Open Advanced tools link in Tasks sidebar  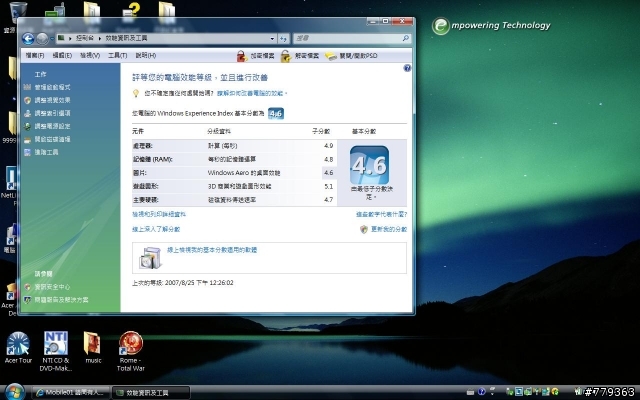[46, 153]
